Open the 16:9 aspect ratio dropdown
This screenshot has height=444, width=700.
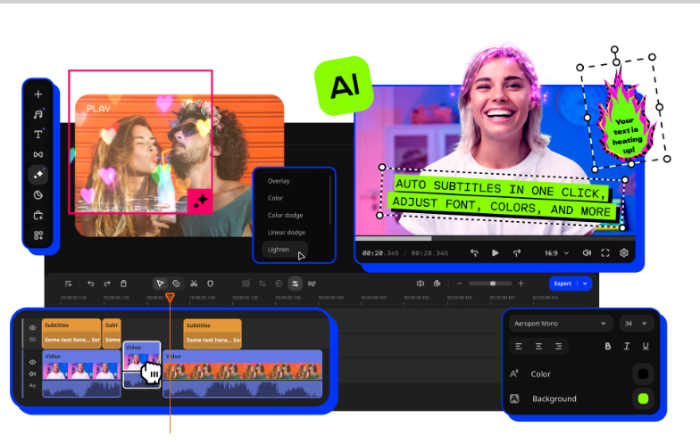pos(557,253)
